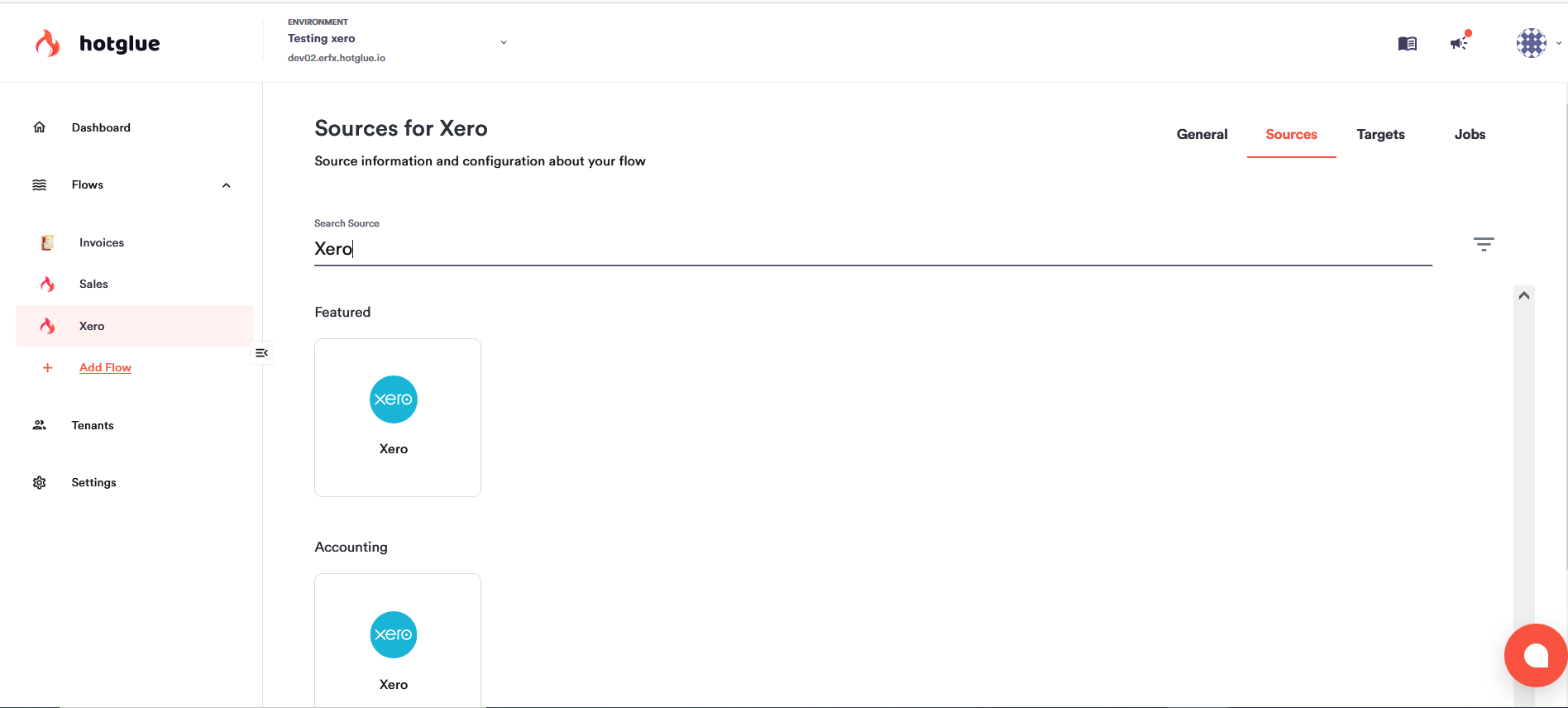The width and height of the screenshot is (1568, 708).
Task: Collapse the sidebar with the toggle icon
Action: 262,353
